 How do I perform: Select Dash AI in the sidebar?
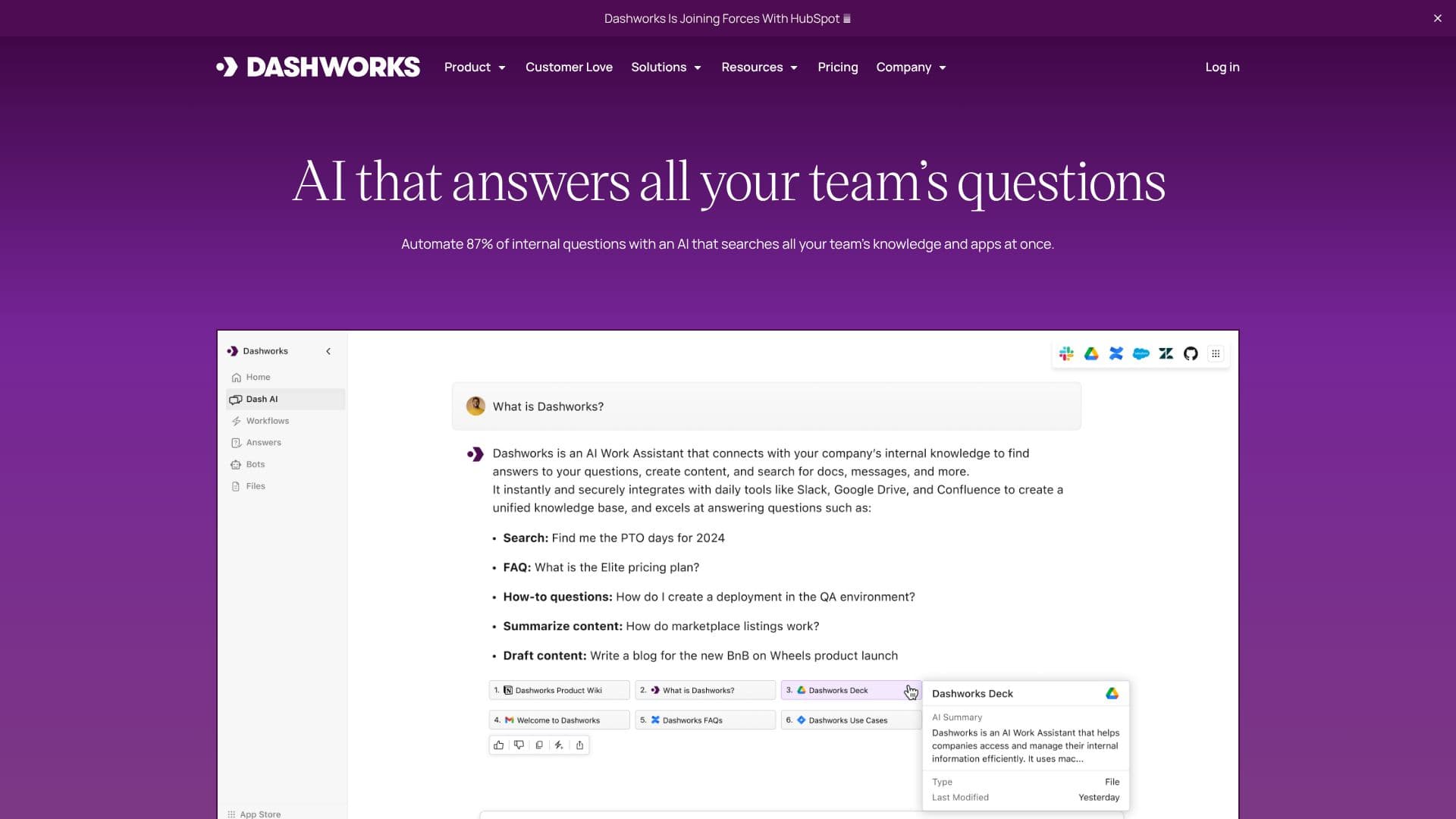pyautogui.click(x=285, y=399)
